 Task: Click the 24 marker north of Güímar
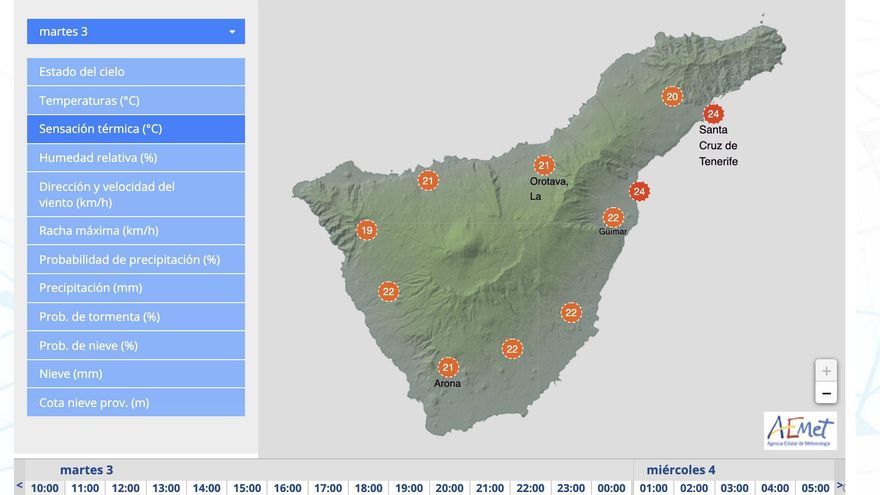[x=639, y=192]
